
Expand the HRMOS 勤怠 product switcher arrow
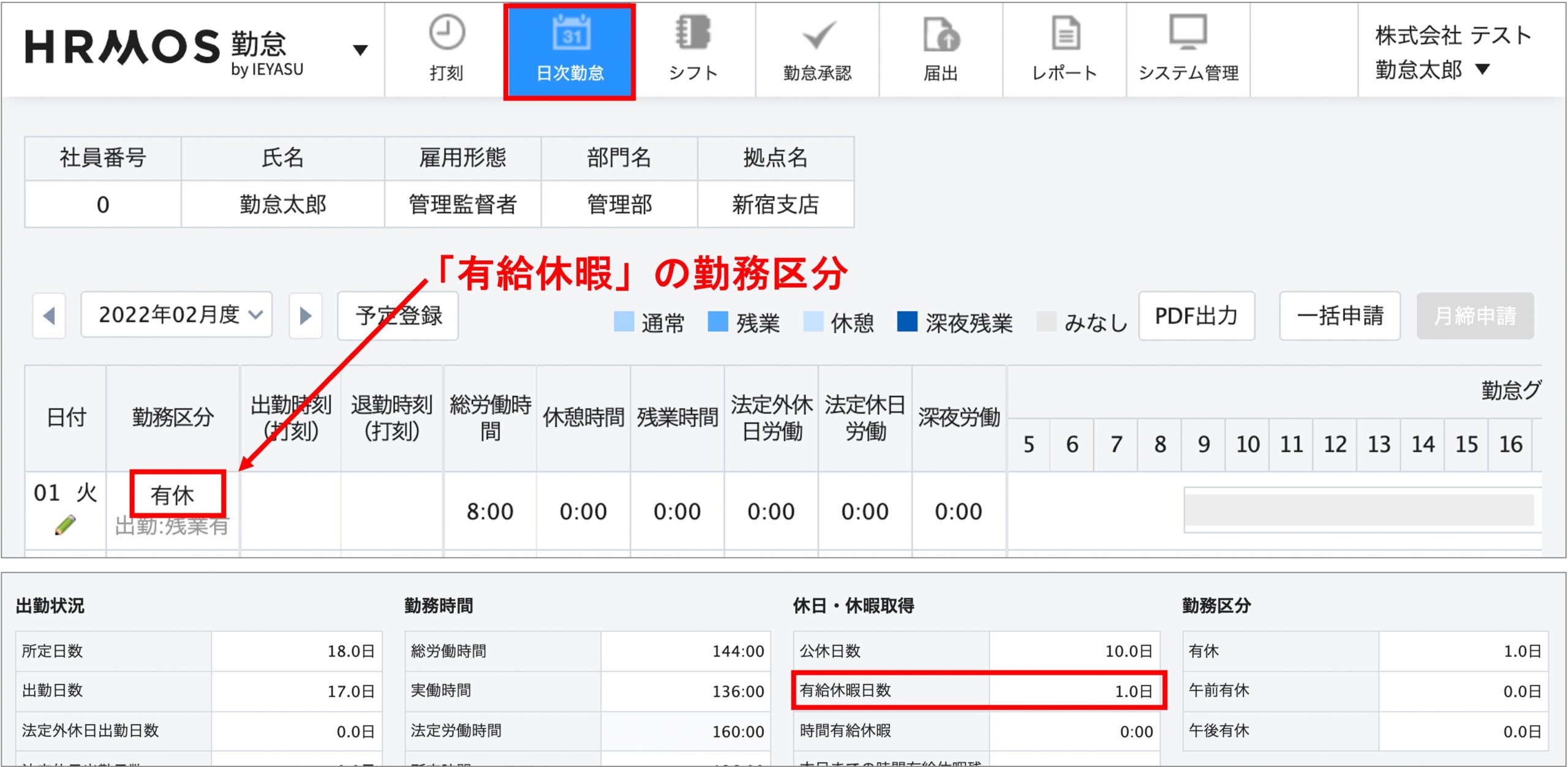361,50
